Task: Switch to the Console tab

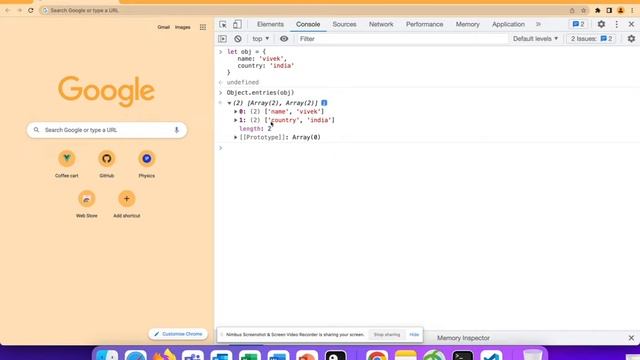Action: pyautogui.click(x=308, y=24)
